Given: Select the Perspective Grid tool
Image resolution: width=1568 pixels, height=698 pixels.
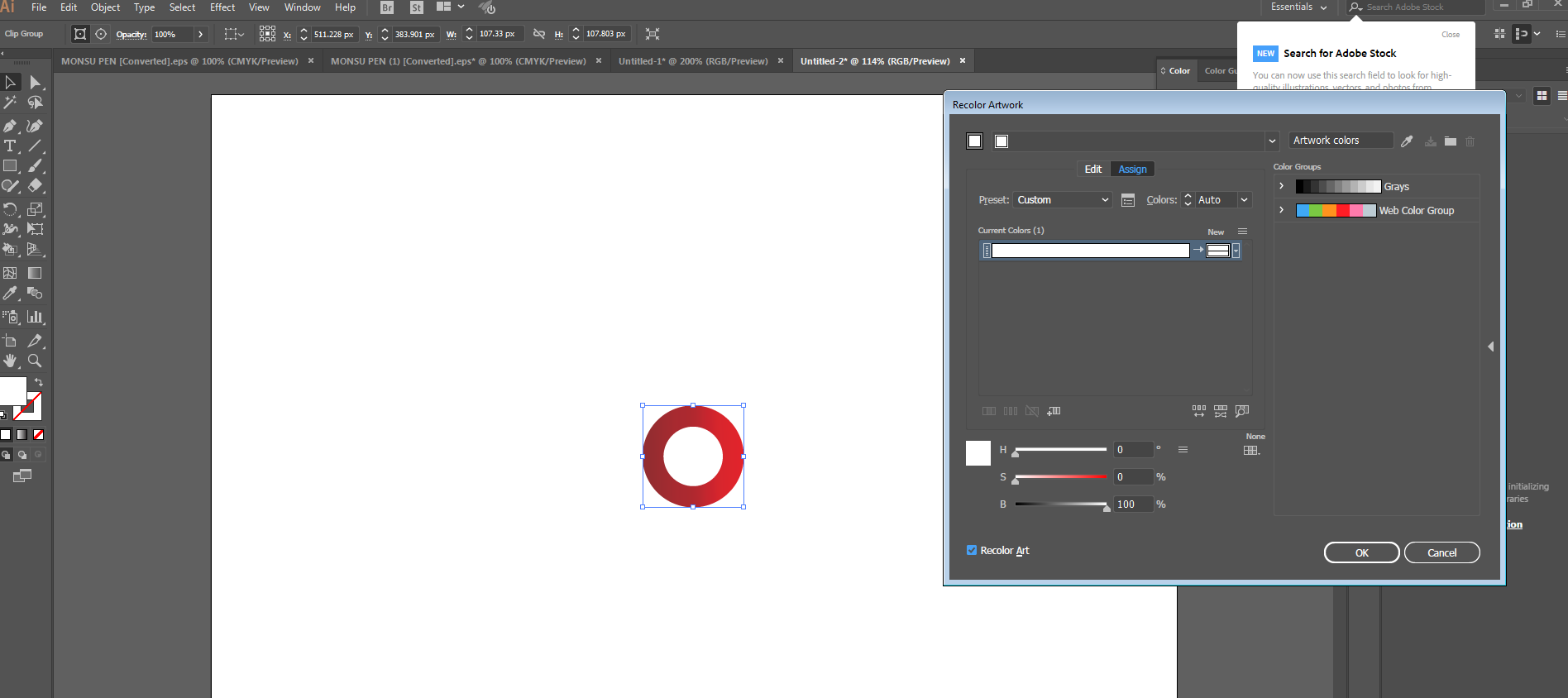Looking at the screenshot, I should point(35,249).
